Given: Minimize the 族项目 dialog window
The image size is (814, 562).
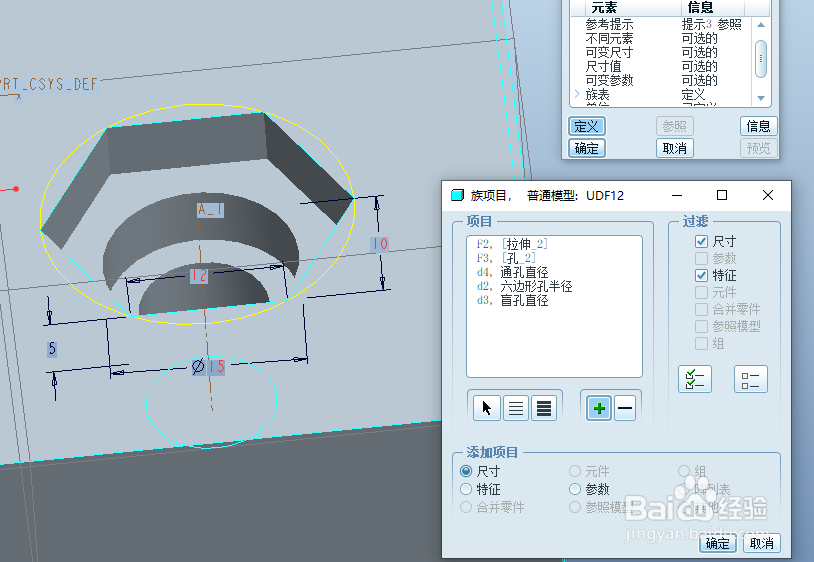Looking at the screenshot, I should 677,195.
